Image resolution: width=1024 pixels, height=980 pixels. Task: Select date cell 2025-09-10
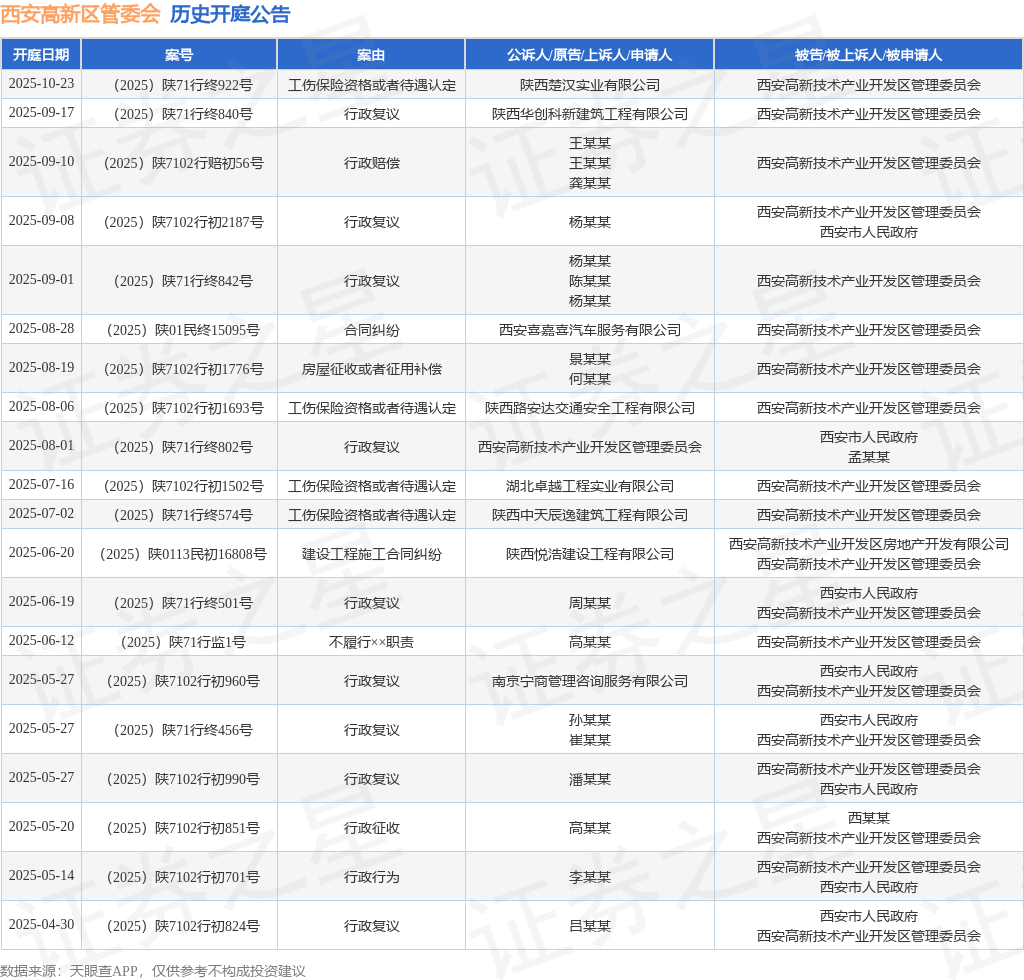pos(41,162)
